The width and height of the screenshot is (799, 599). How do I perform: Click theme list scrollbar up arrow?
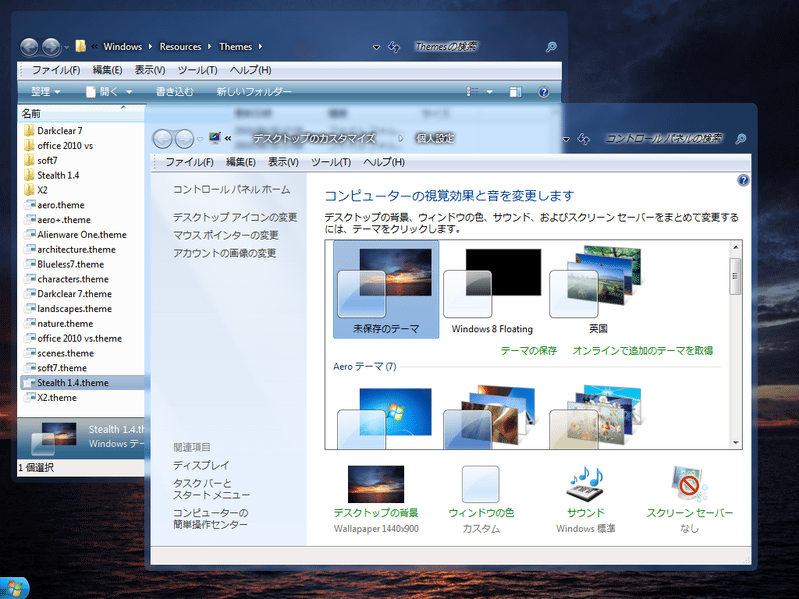(x=735, y=247)
